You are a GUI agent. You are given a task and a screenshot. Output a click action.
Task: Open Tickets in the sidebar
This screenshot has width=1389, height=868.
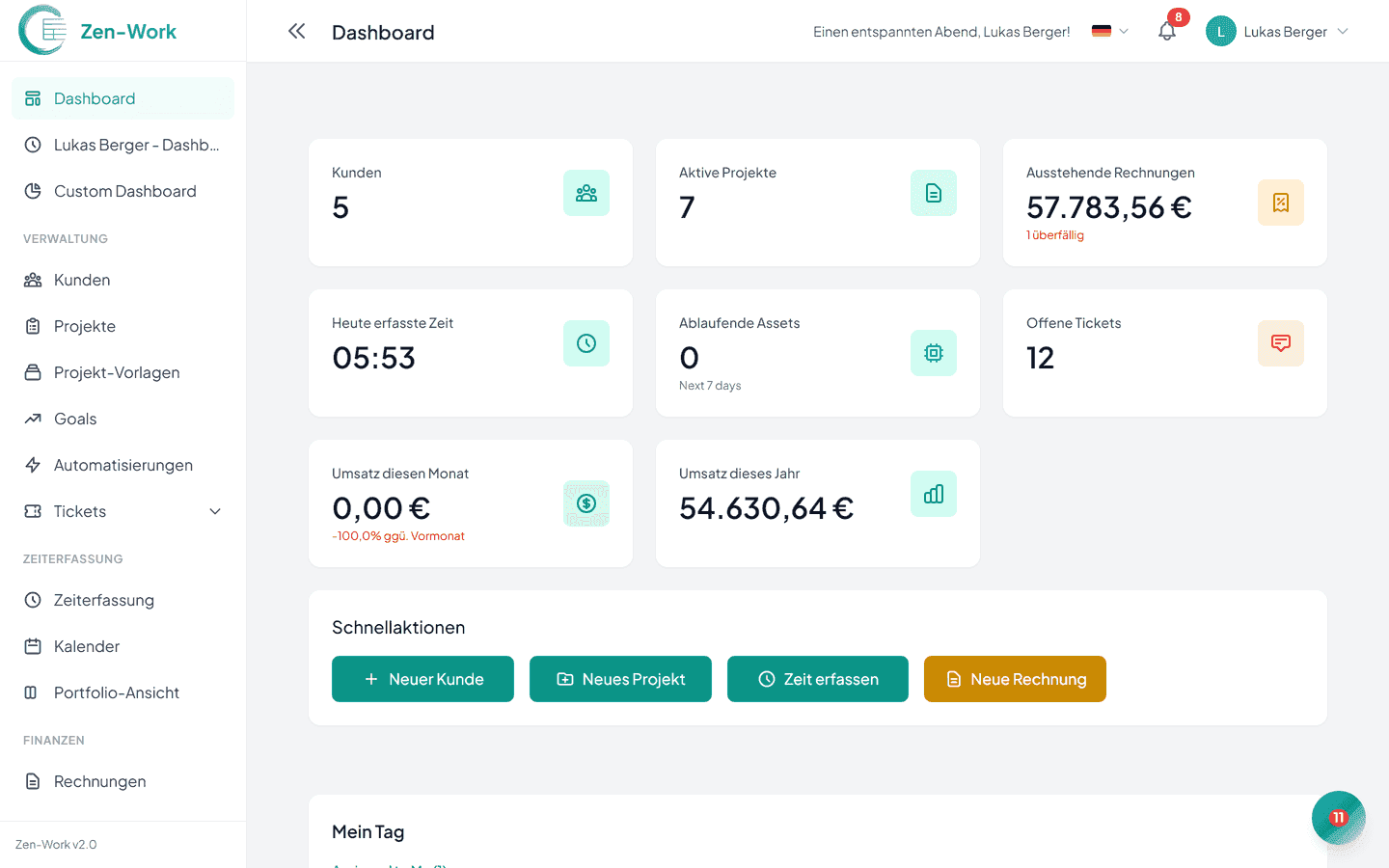123,511
